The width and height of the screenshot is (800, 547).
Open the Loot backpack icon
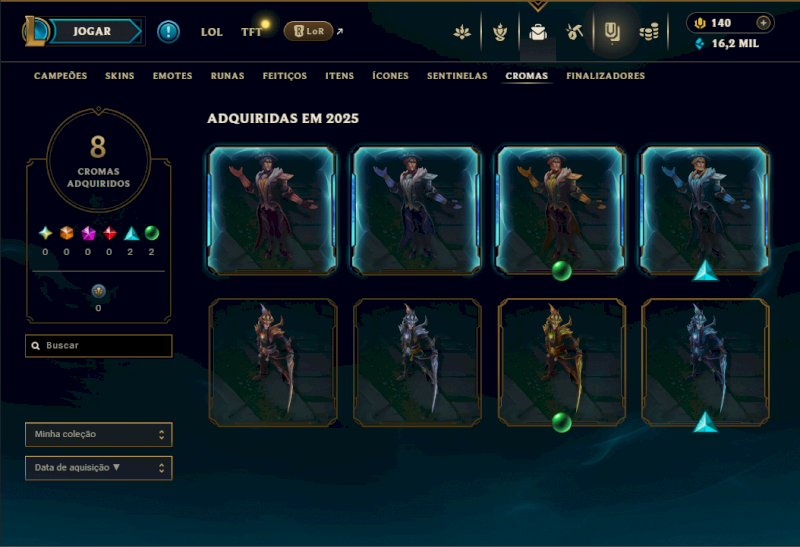pos(538,32)
